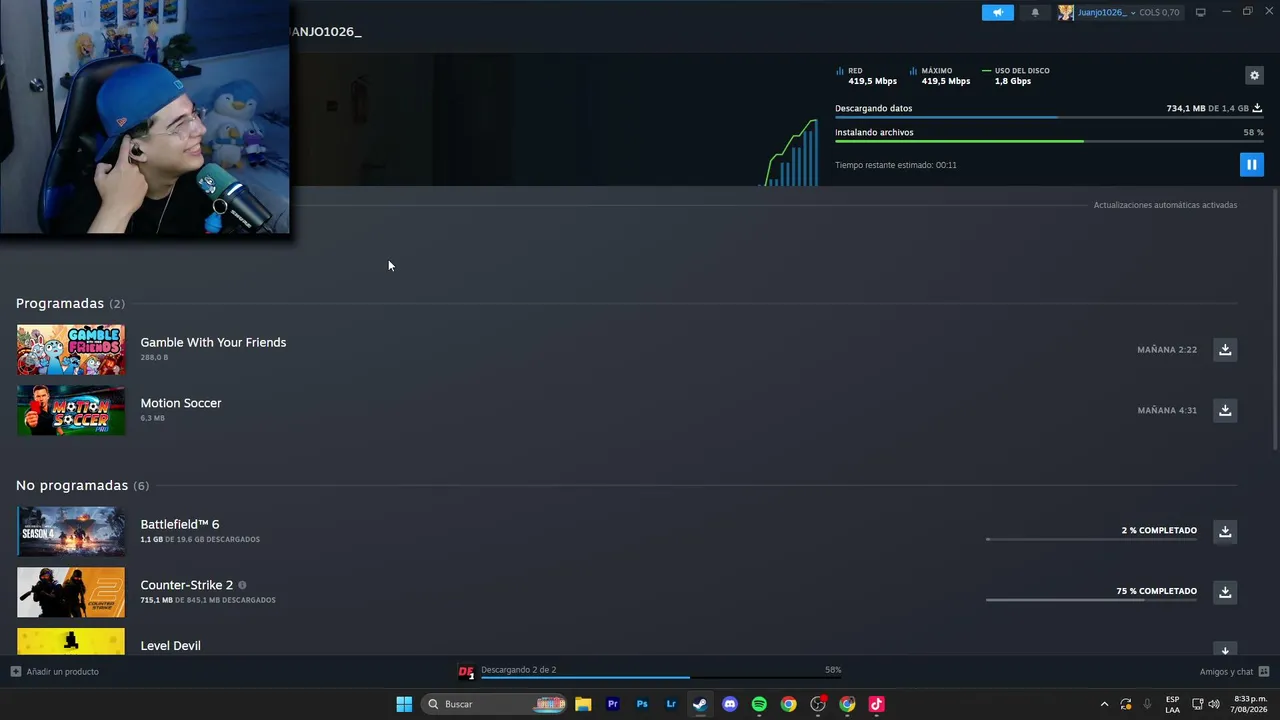Open Premiere Pro from the taskbar
The height and width of the screenshot is (720, 1280).
click(x=613, y=704)
